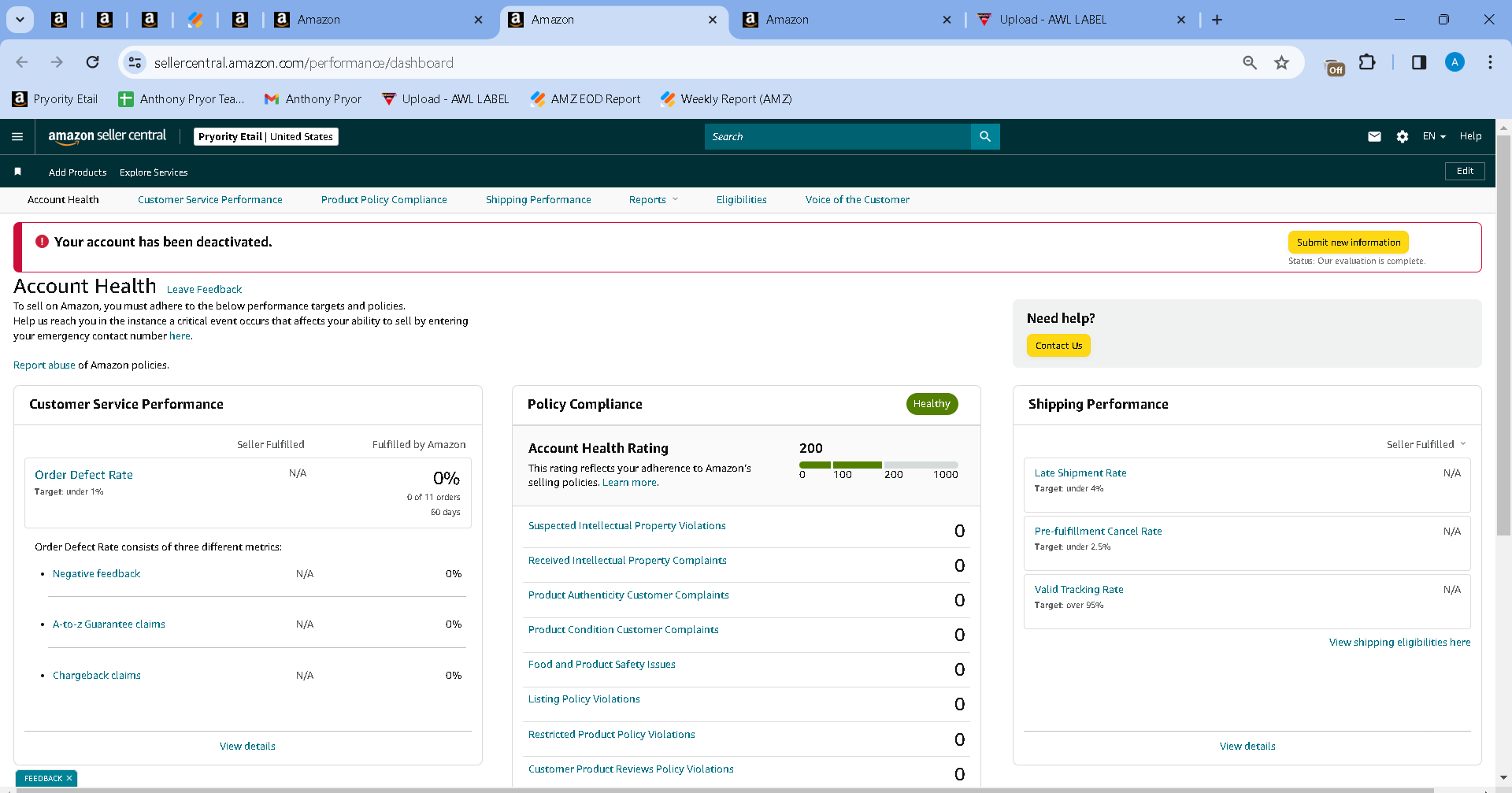Image resolution: width=1512 pixels, height=793 pixels.
Task: Open the Negative feedback metric link
Action: (x=96, y=574)
